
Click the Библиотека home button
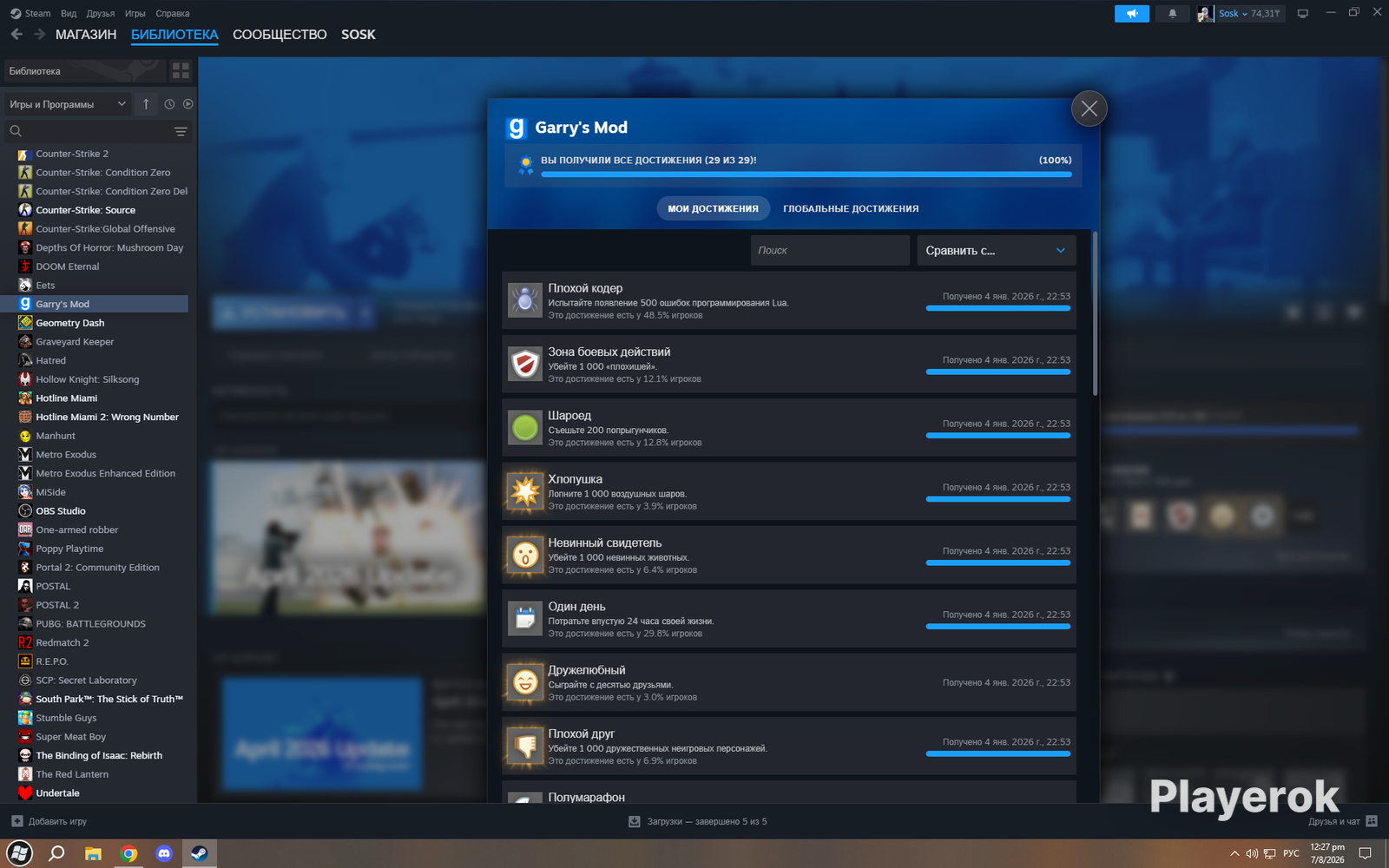point(85,71)
